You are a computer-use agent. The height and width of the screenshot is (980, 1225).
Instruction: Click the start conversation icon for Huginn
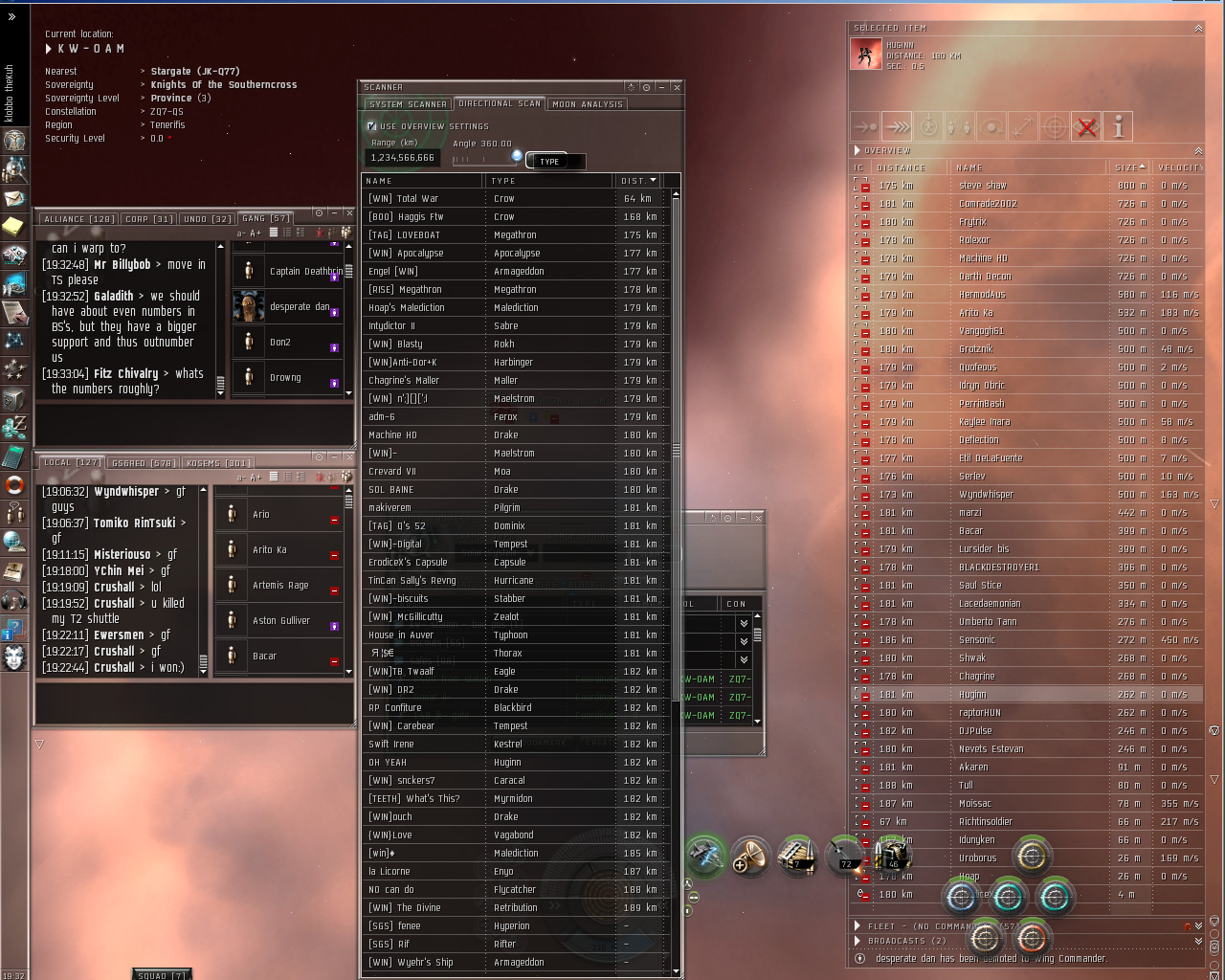click(960, 126)
